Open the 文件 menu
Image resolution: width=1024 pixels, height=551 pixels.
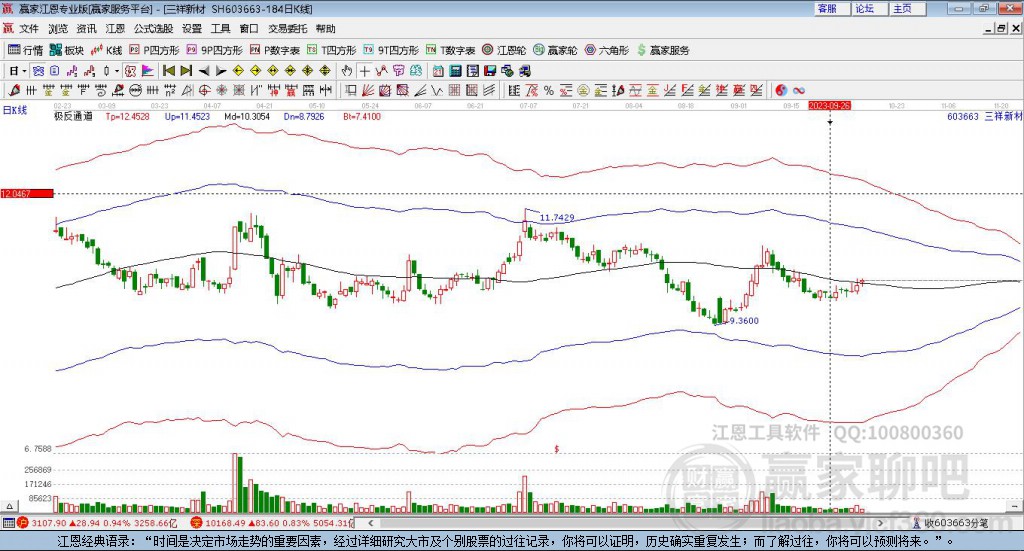(29, 29)
